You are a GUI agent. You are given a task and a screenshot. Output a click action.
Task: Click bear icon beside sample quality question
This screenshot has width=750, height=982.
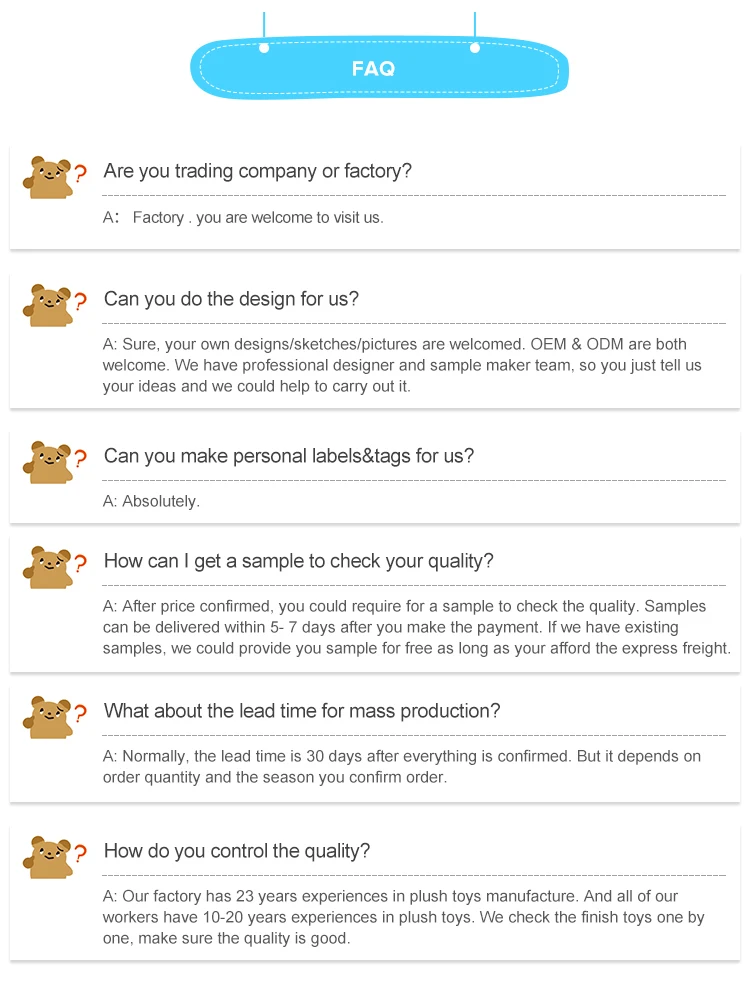tap(48, 567)
